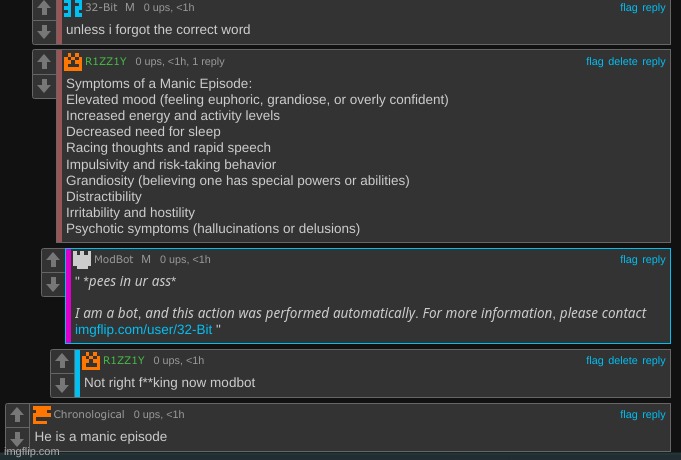
Task: Downvote 32-Bit's comment
Action: point(44,31)
